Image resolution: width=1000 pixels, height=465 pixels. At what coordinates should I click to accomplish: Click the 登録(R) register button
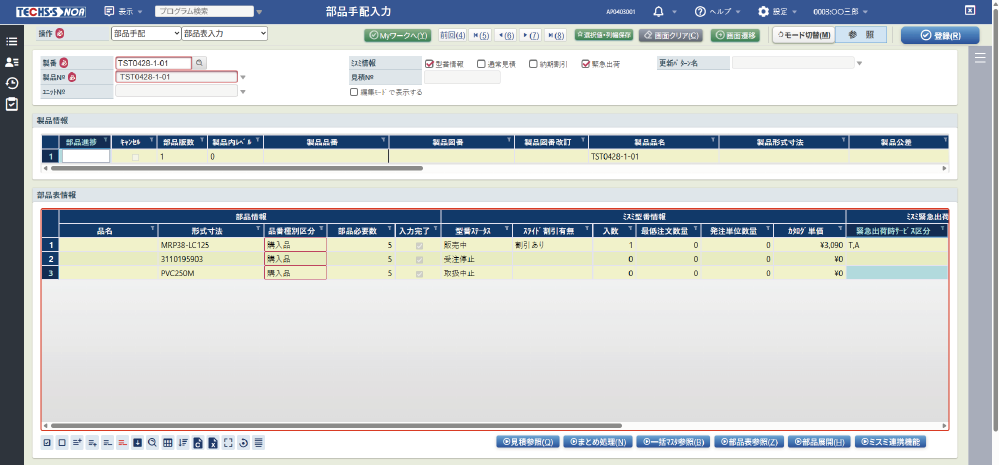pyautogui.click(x=940, y=36)
